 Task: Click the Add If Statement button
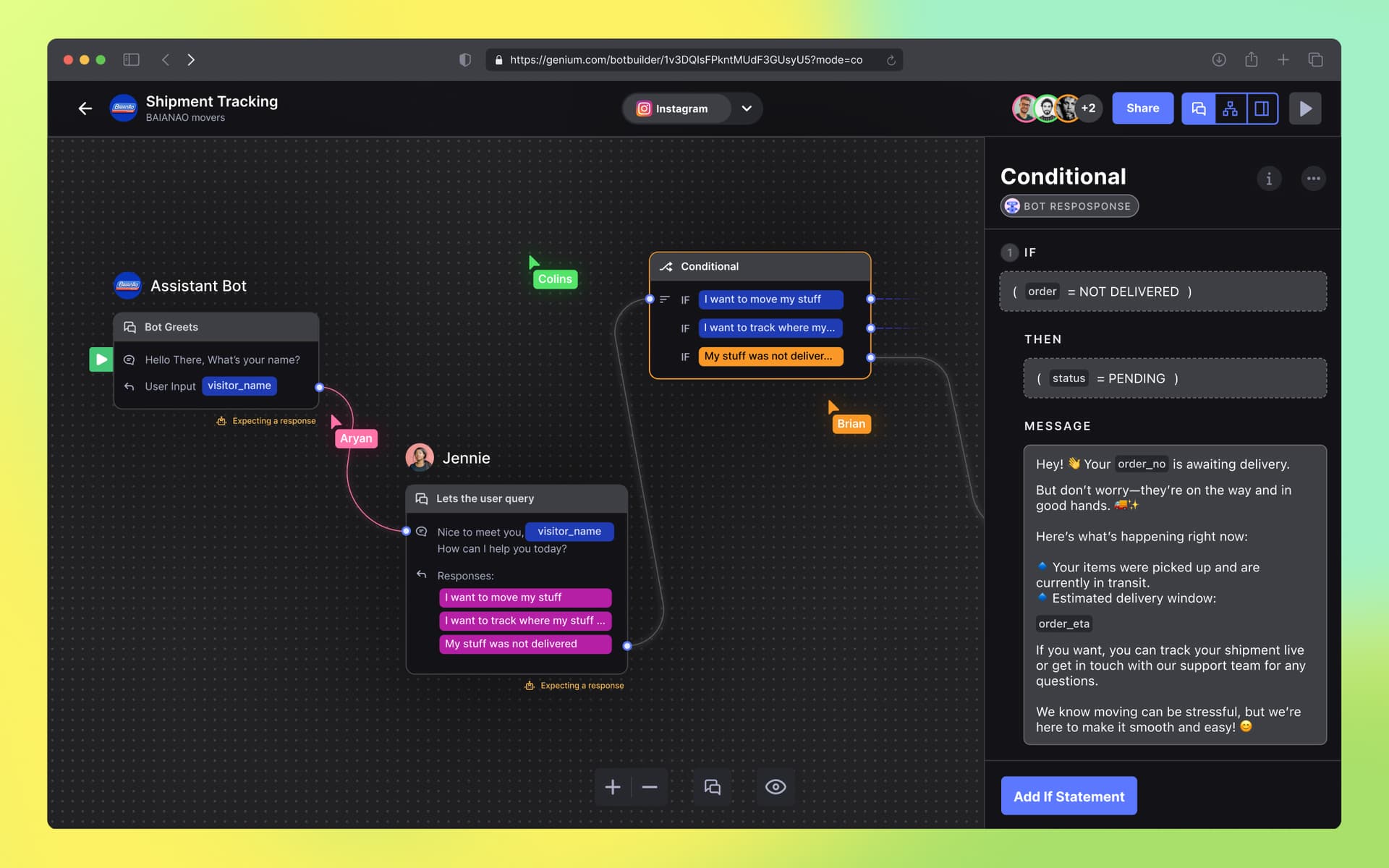(x=1069, y=796)
